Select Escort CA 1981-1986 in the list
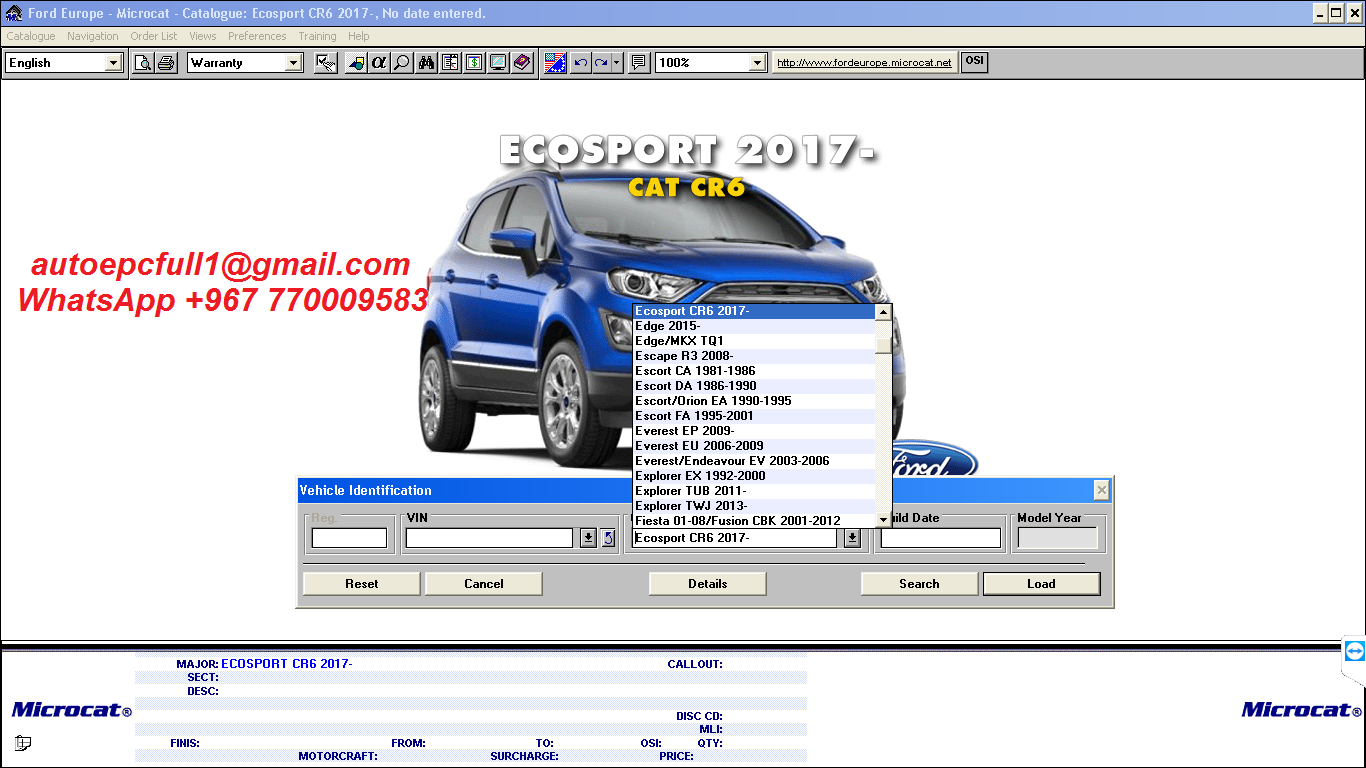Image resolution: width=1366 pixels, height=768 pixels. tap(754, 371)
